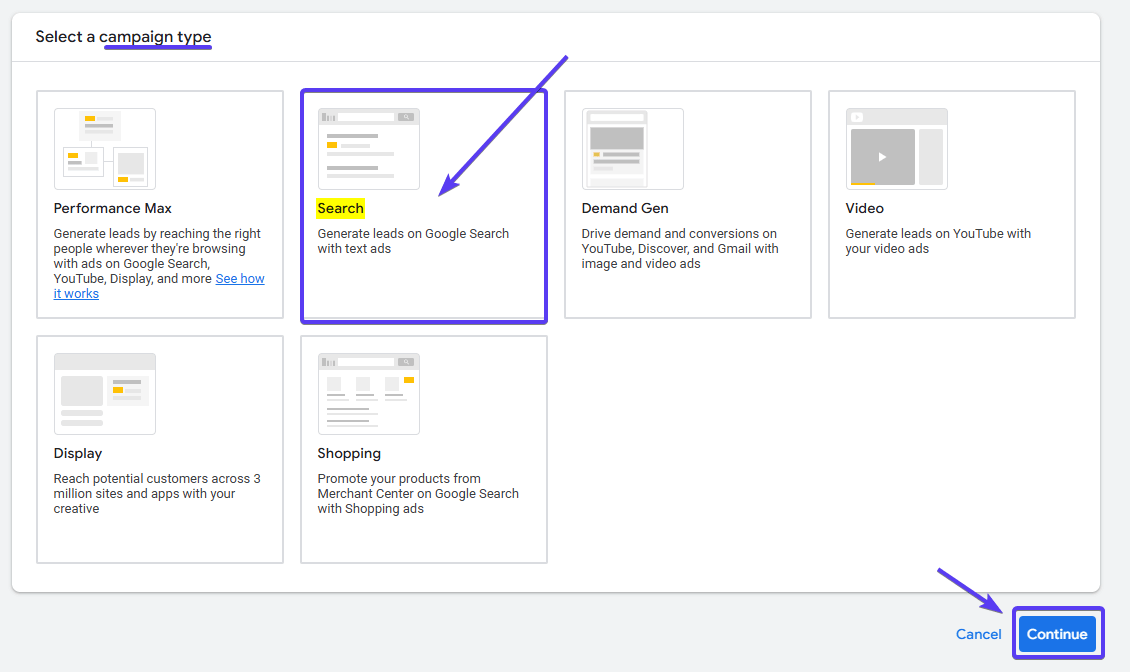
Task: Click the Display campaign illustration icon
Action: [105, 393]
